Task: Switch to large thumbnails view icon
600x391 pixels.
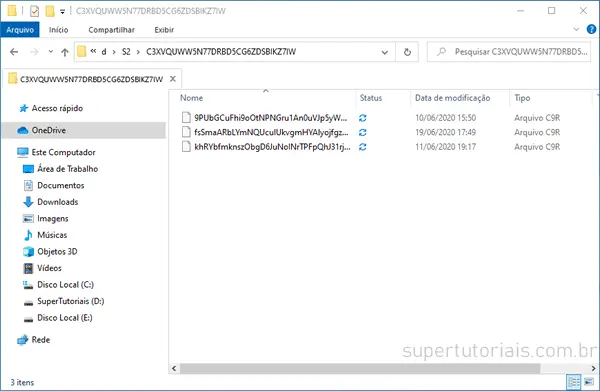Action: (x=589, y=382)
